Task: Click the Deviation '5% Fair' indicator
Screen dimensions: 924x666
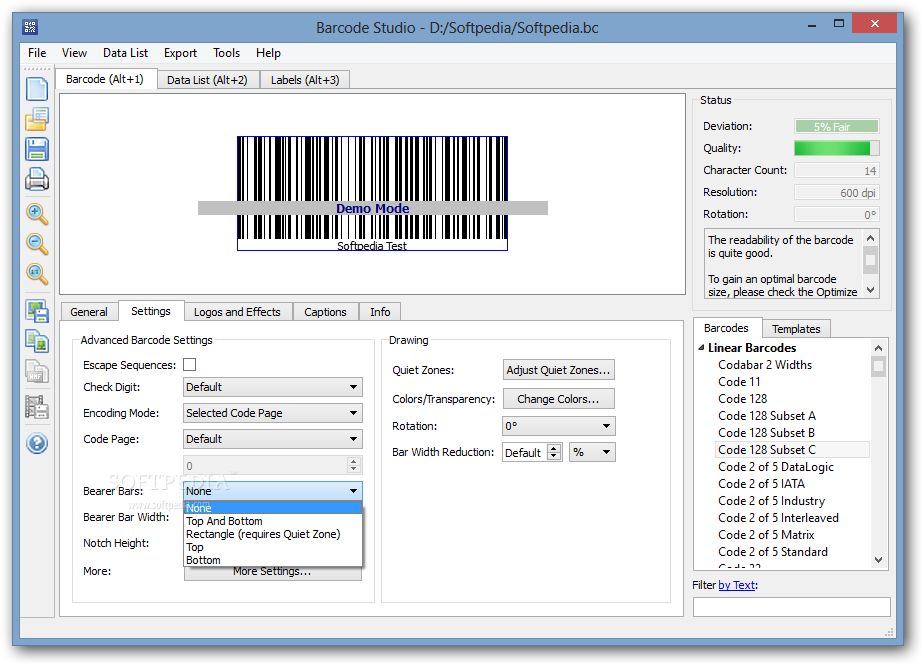Action: pos(837,127)
